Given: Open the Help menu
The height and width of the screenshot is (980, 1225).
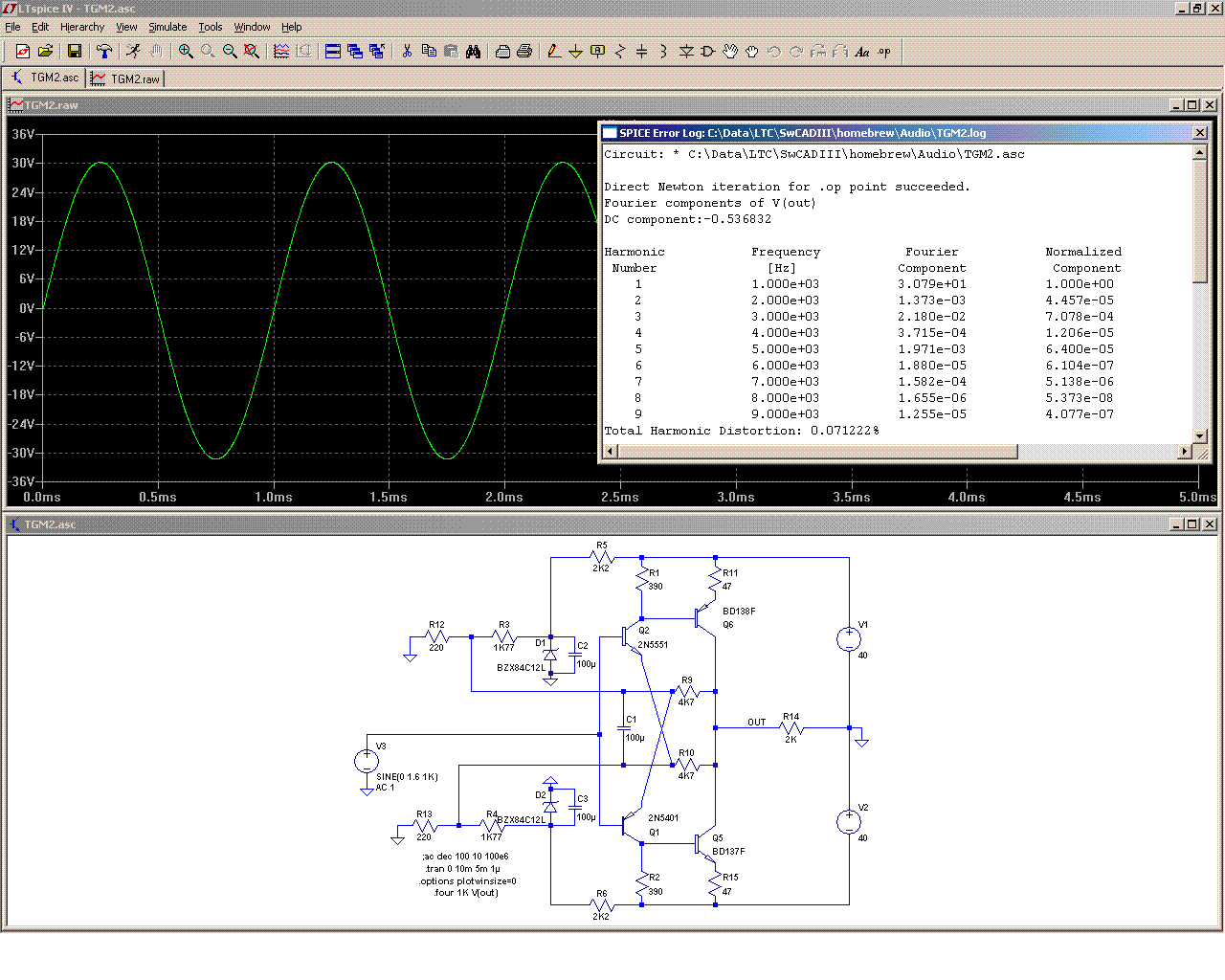Looking at the screenshot, I should coord(292,27).
